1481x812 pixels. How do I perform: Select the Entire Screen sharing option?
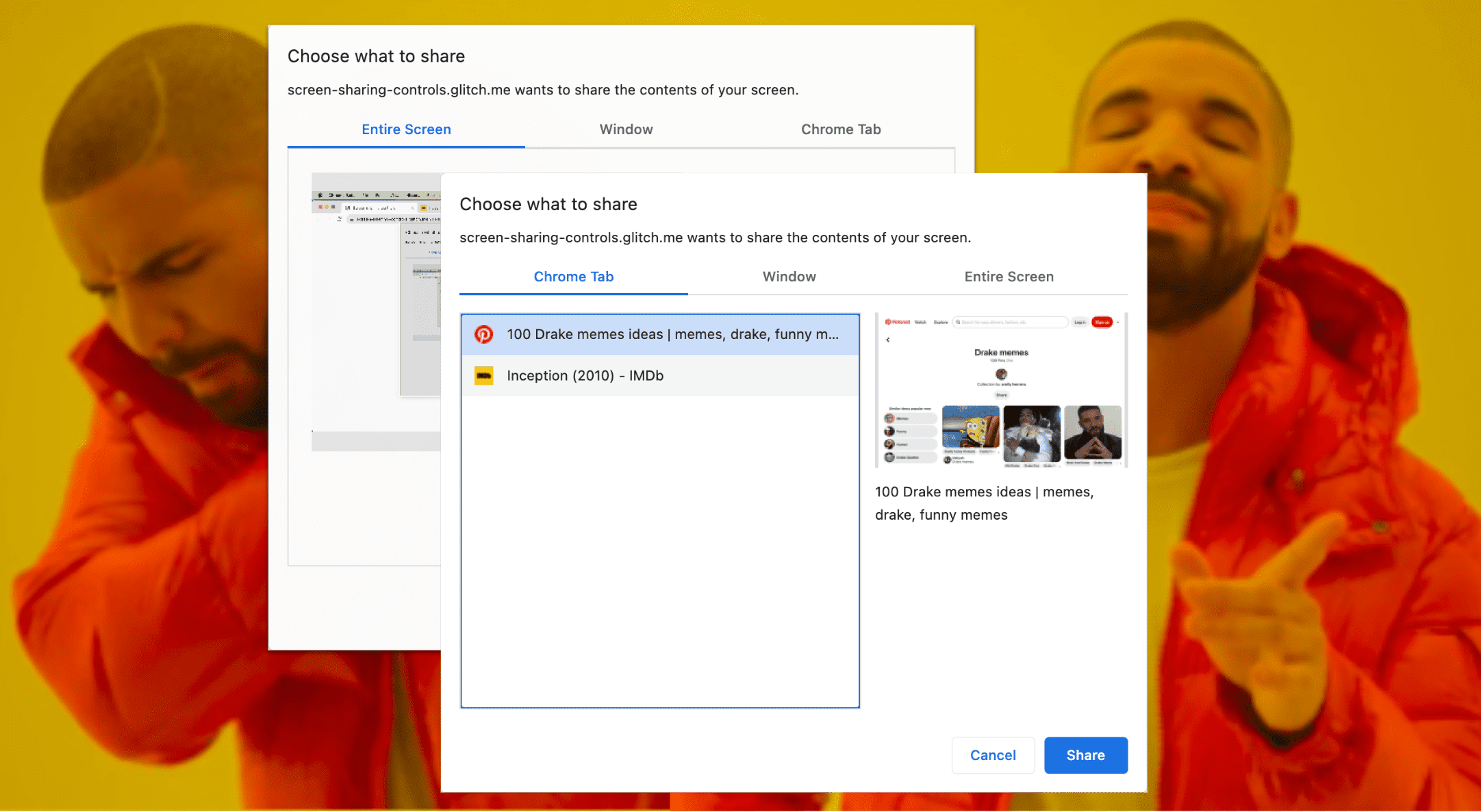pos(1007,276)
